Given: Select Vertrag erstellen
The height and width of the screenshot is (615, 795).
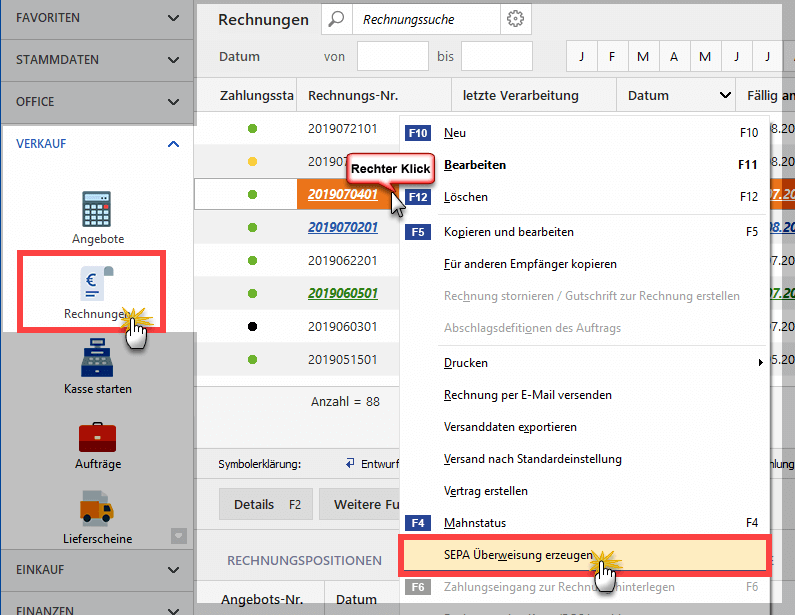Looking at the screenshot, I should pyautogui.click(x=583, y=490).
